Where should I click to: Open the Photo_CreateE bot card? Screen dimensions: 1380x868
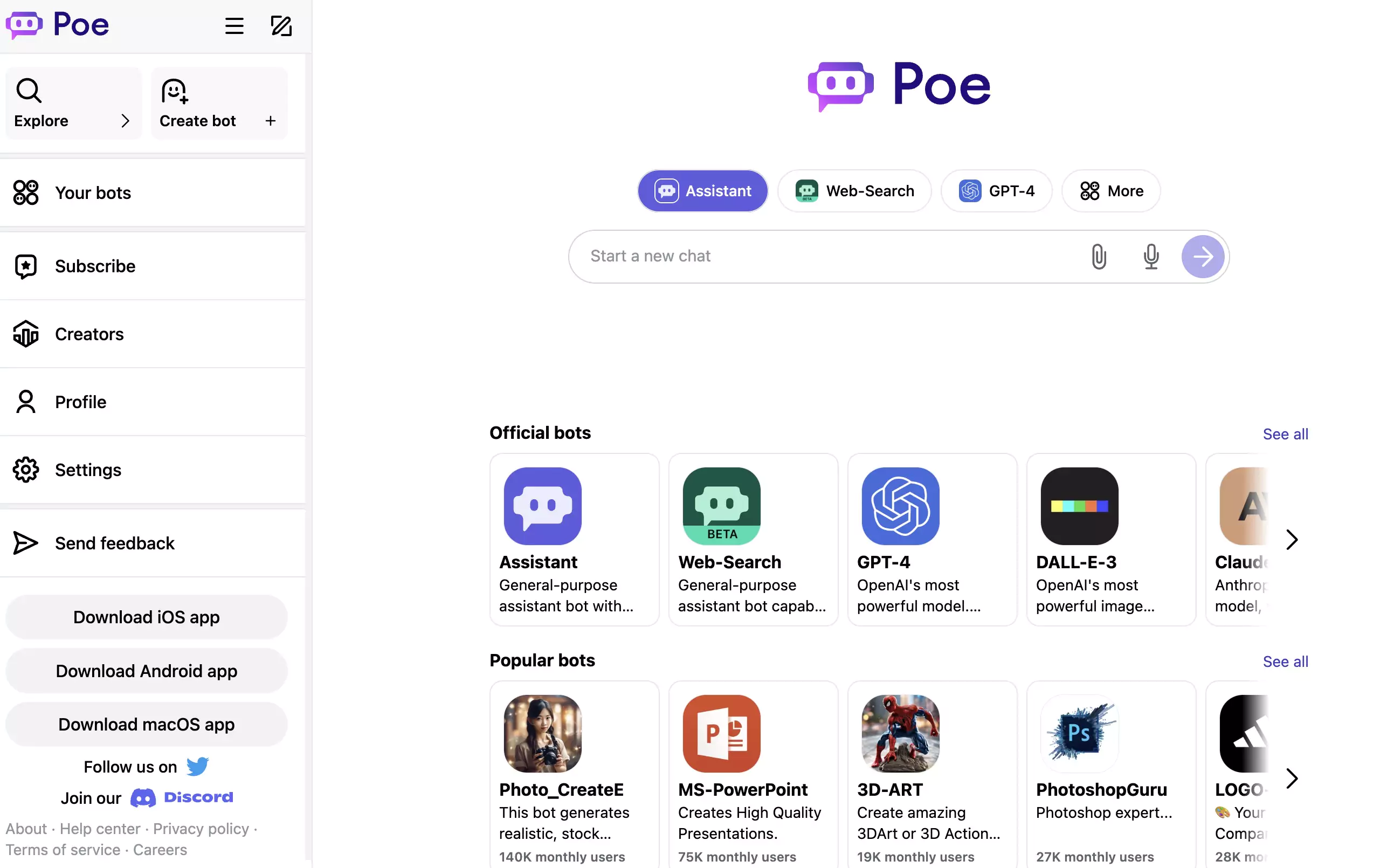[x=574, y=774]
